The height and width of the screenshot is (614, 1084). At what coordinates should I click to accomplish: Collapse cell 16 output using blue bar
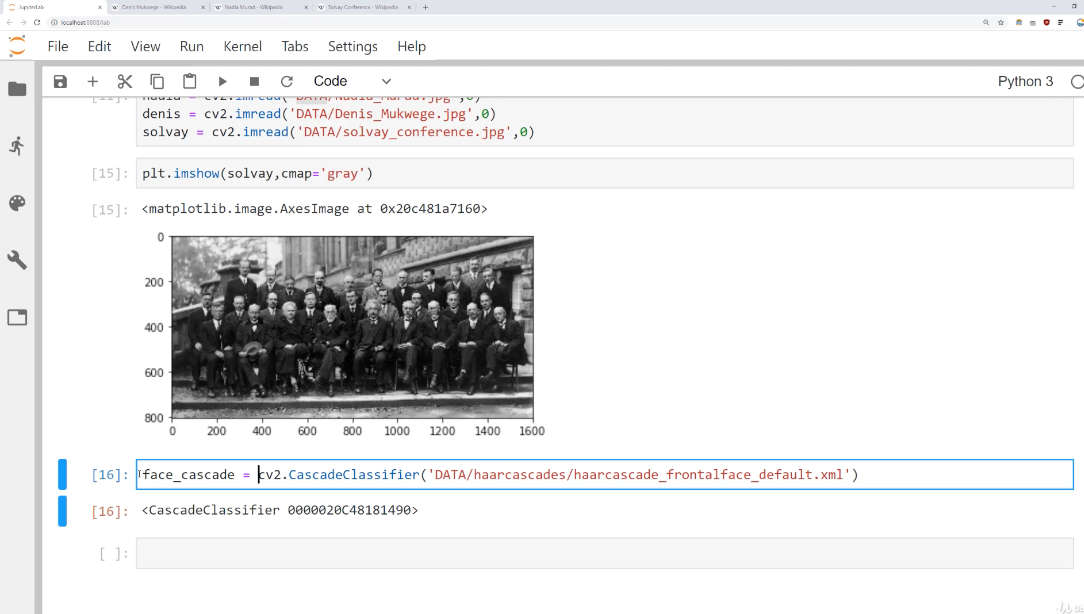pos(62,511)
